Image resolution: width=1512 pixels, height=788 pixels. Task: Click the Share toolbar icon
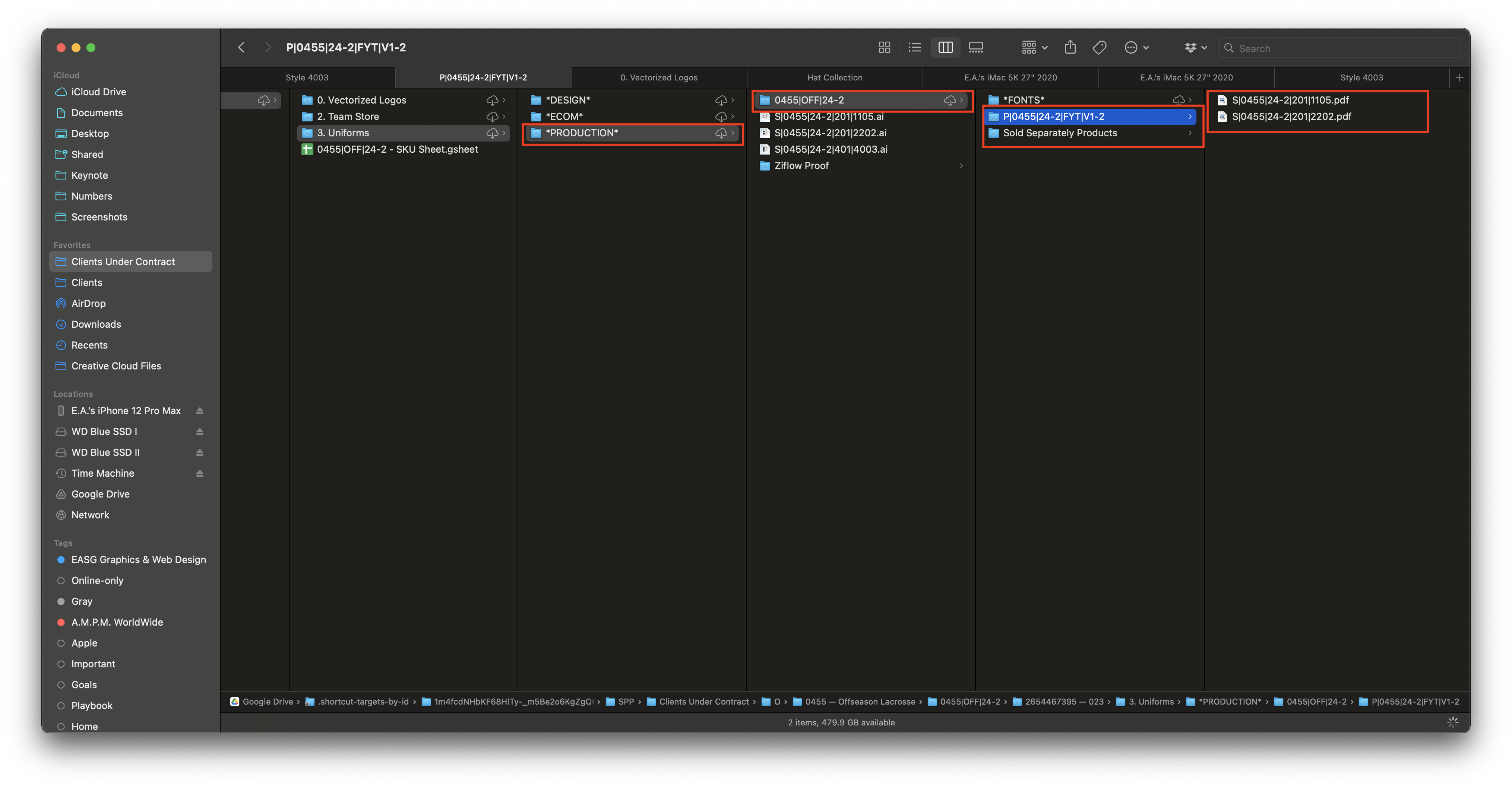pos(1070,48)
